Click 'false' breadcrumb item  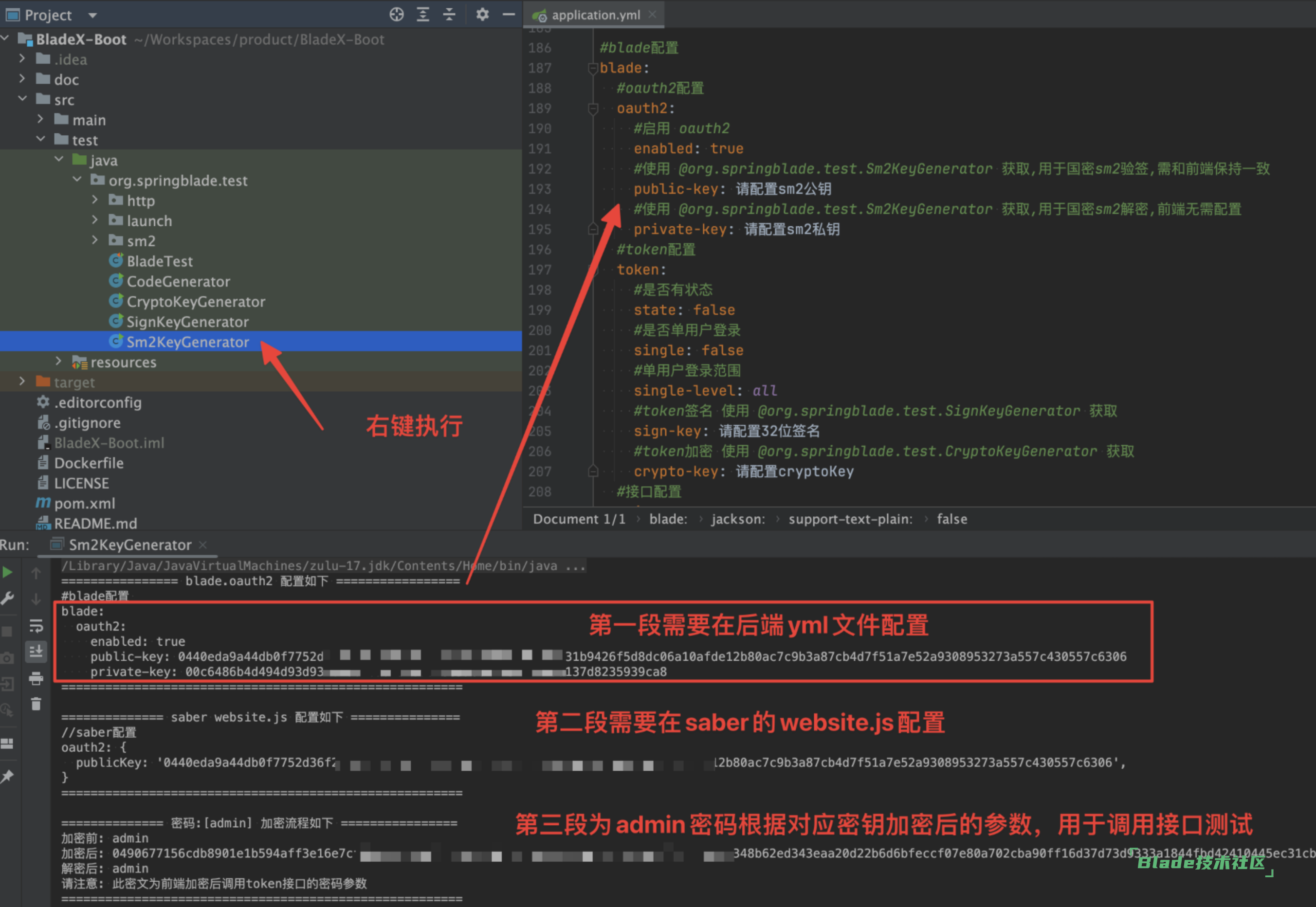[951, 519]
